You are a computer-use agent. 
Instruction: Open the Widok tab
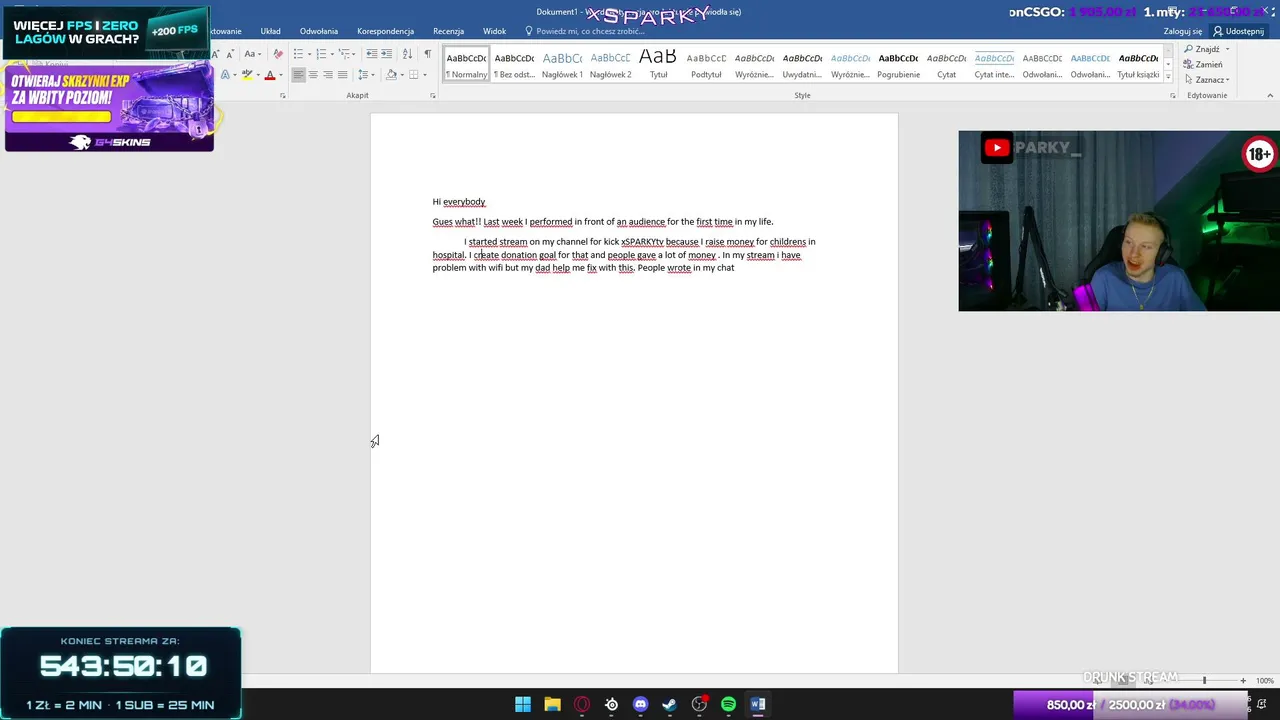tap(494, 31)
